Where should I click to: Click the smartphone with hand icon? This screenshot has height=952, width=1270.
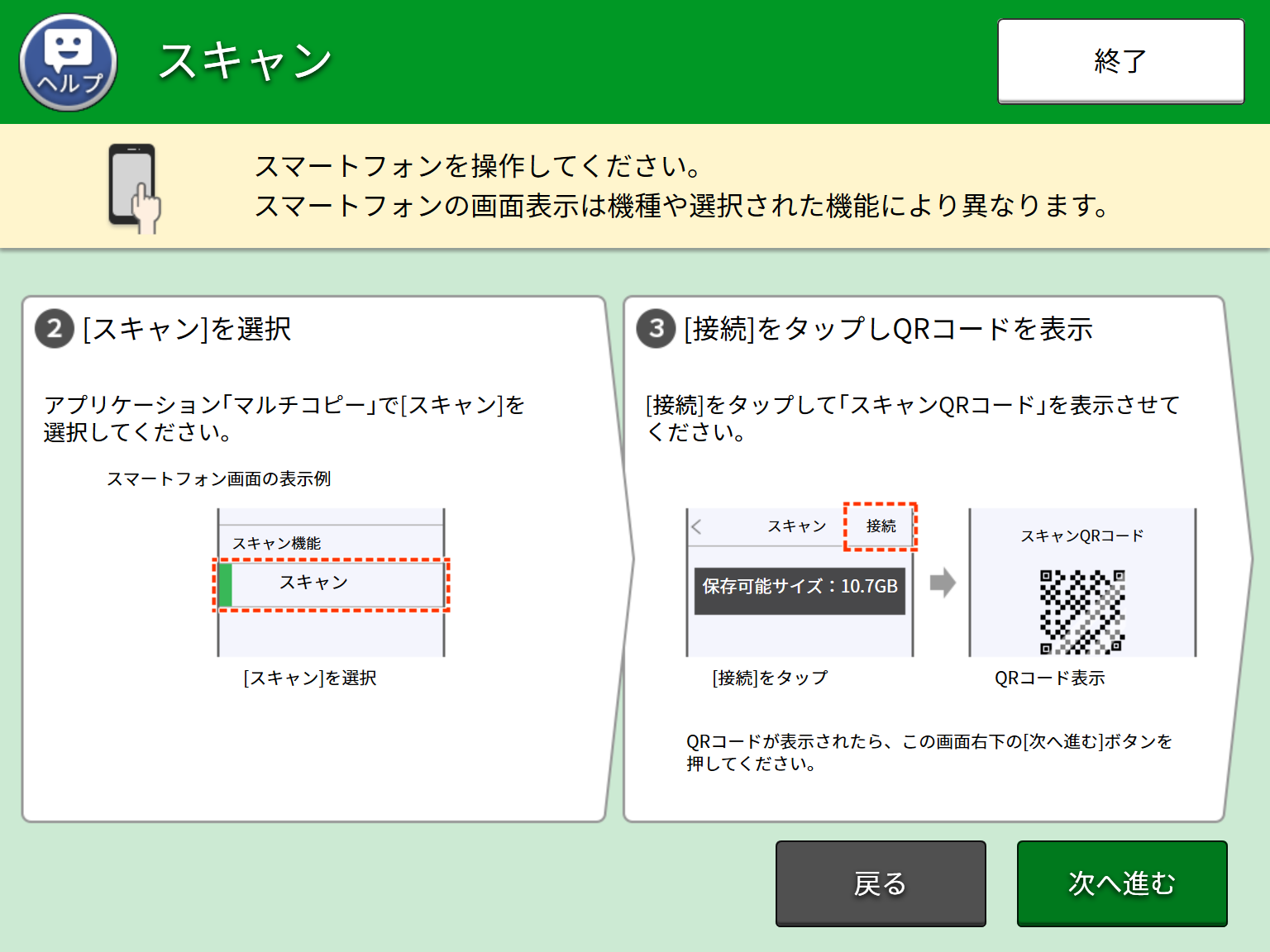tap(134, 188)
